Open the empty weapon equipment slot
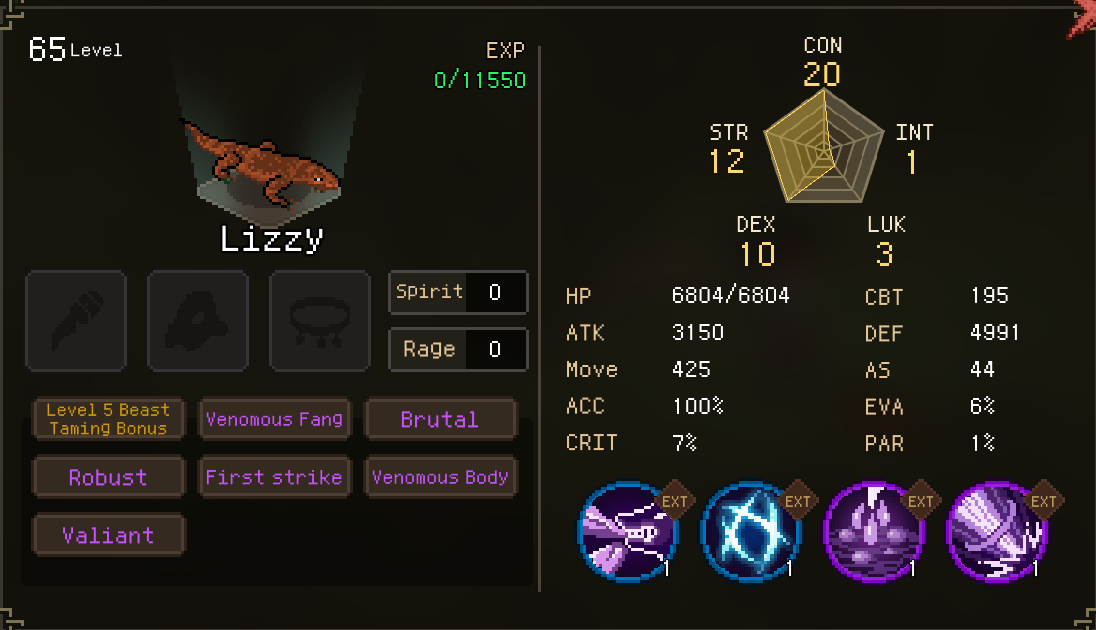This screenshot has height=630, width=1096. pos(76,321)
